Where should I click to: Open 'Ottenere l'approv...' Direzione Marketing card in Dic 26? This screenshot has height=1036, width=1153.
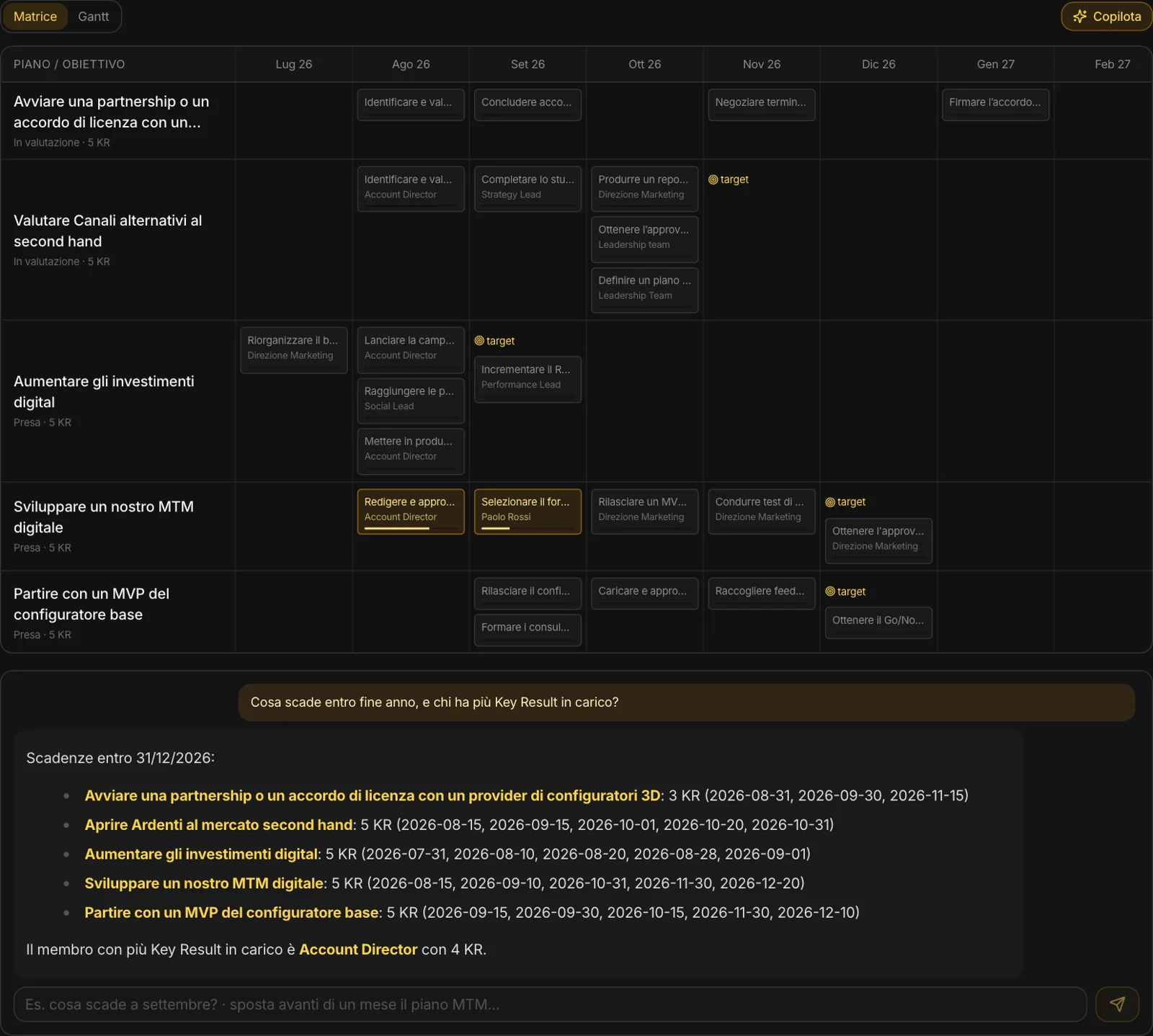point(878,540)
